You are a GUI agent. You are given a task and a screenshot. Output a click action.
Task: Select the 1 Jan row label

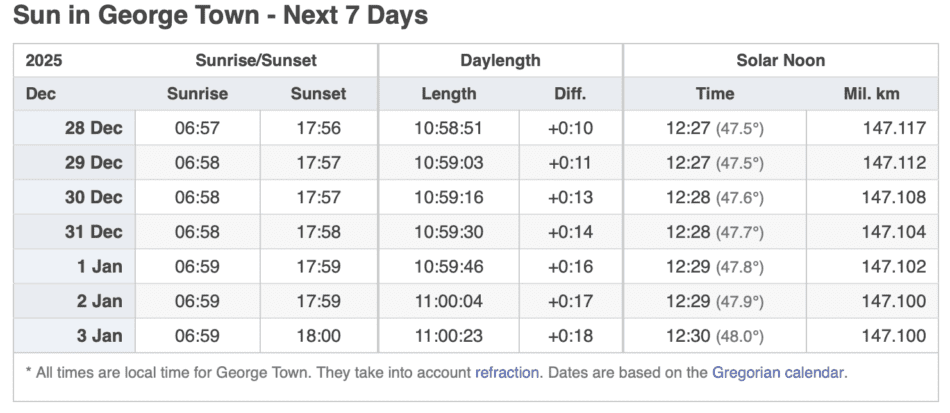tap(98, 266)
